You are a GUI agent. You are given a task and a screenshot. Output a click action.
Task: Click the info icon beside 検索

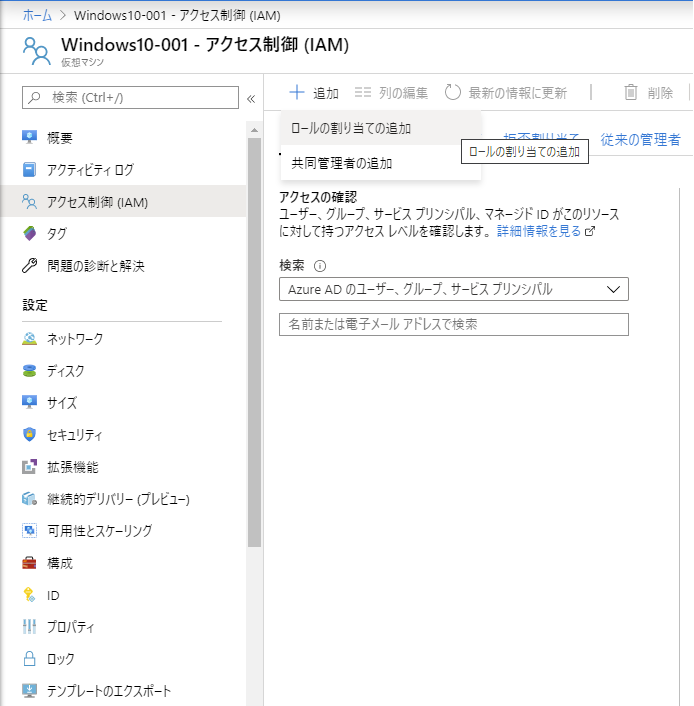320,266
